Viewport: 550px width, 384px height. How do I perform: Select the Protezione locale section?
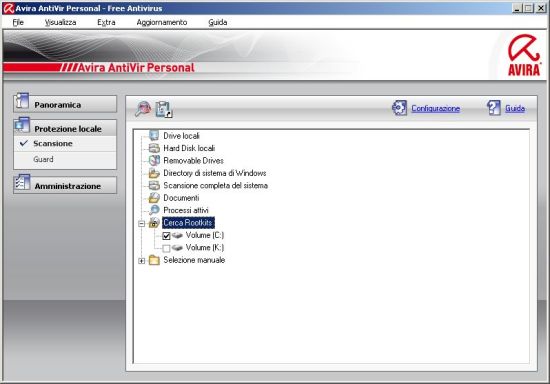click(65, 128)
